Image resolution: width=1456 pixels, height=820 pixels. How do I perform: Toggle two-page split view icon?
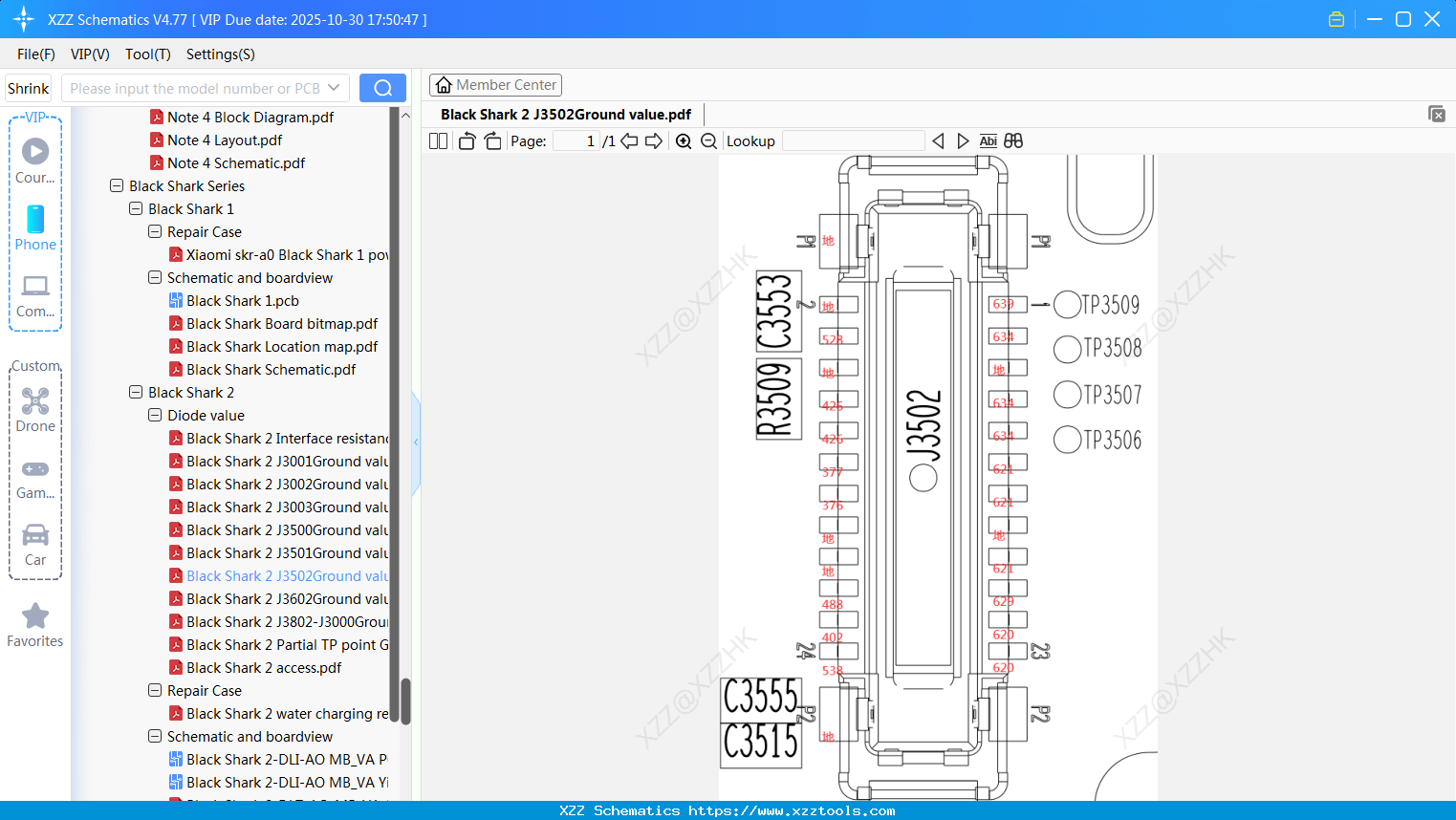coord(438,140)
